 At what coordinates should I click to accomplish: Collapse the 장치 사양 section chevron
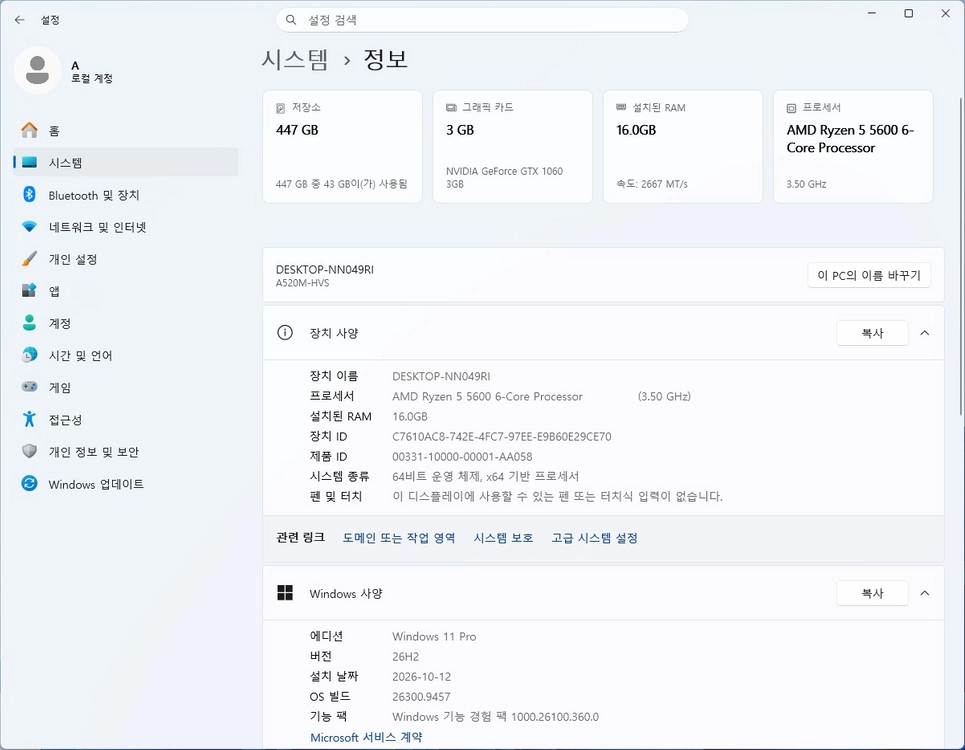click(924, 333)
